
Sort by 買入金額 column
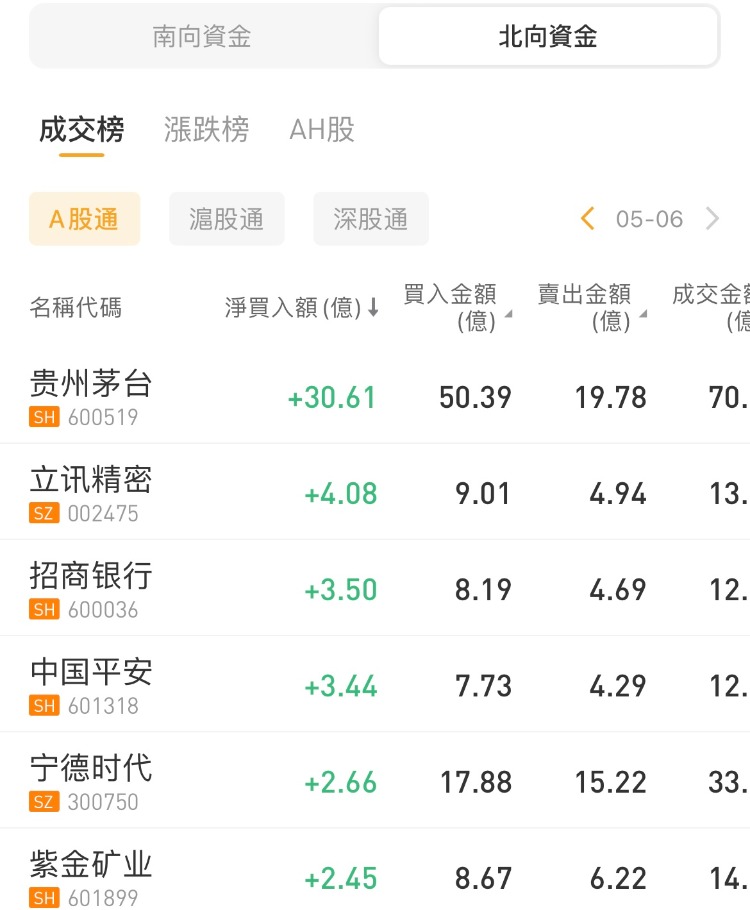450,307
